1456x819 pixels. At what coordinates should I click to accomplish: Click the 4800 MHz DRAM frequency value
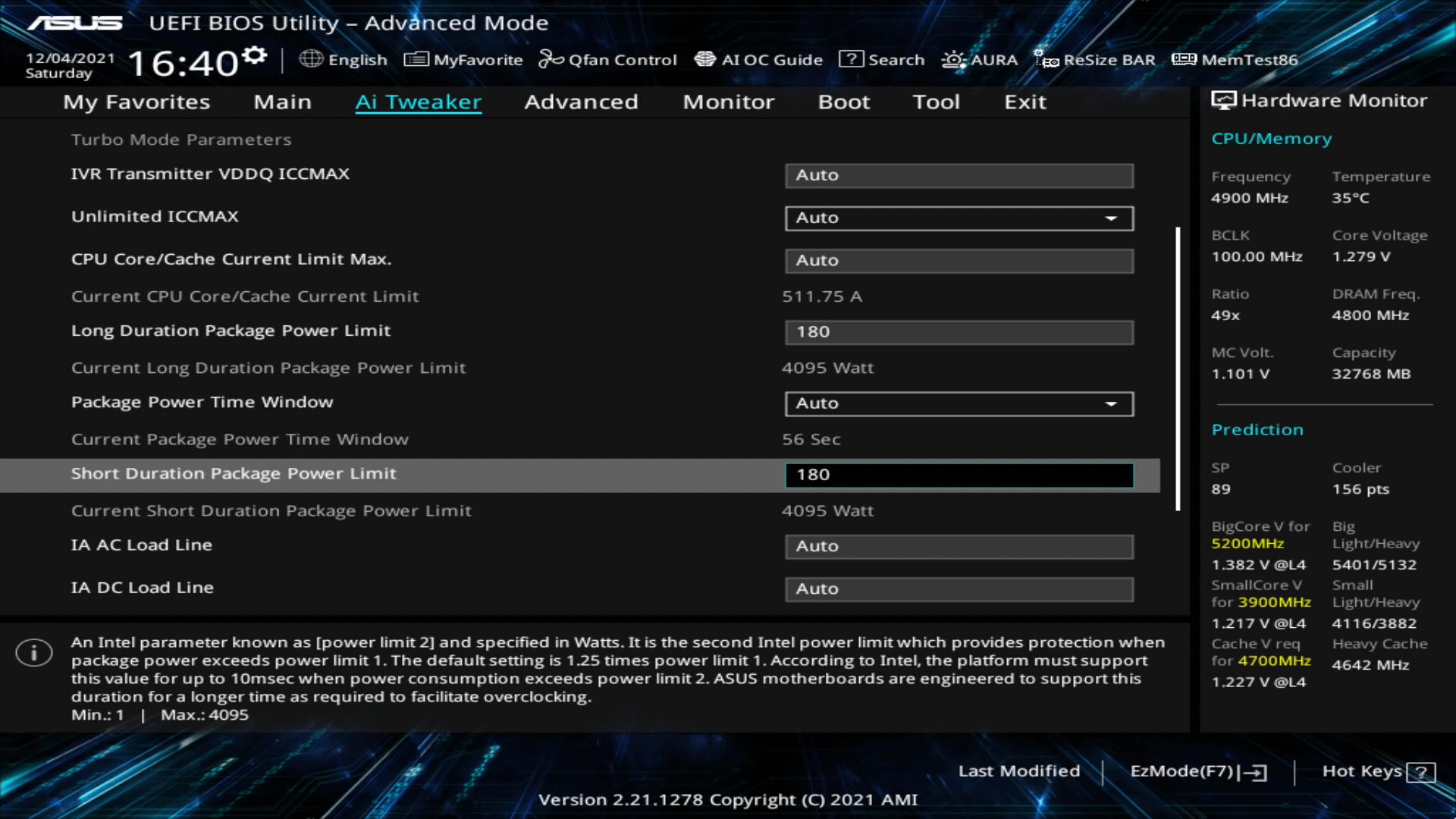[x=1370, y=315]
